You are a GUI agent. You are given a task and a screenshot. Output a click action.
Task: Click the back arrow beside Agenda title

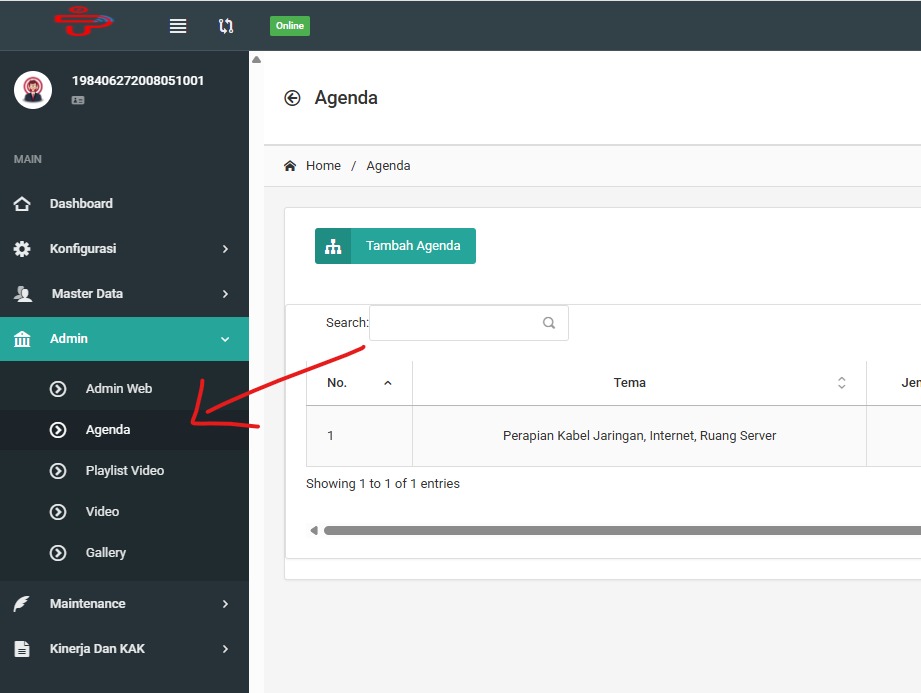coord(292,98)
